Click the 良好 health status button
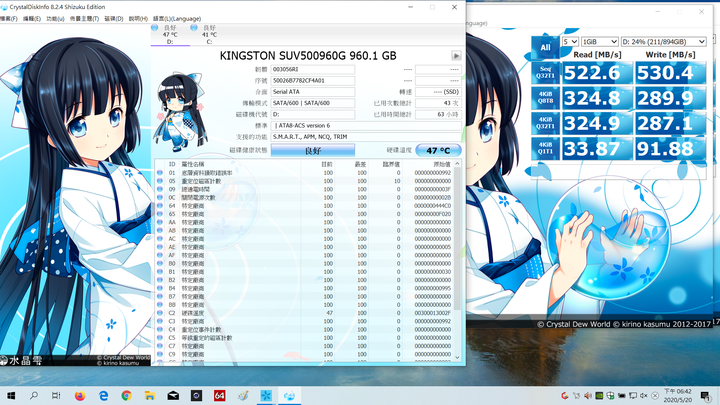Image resolution: width=720 pixels, height=405 pixels. 313,150
